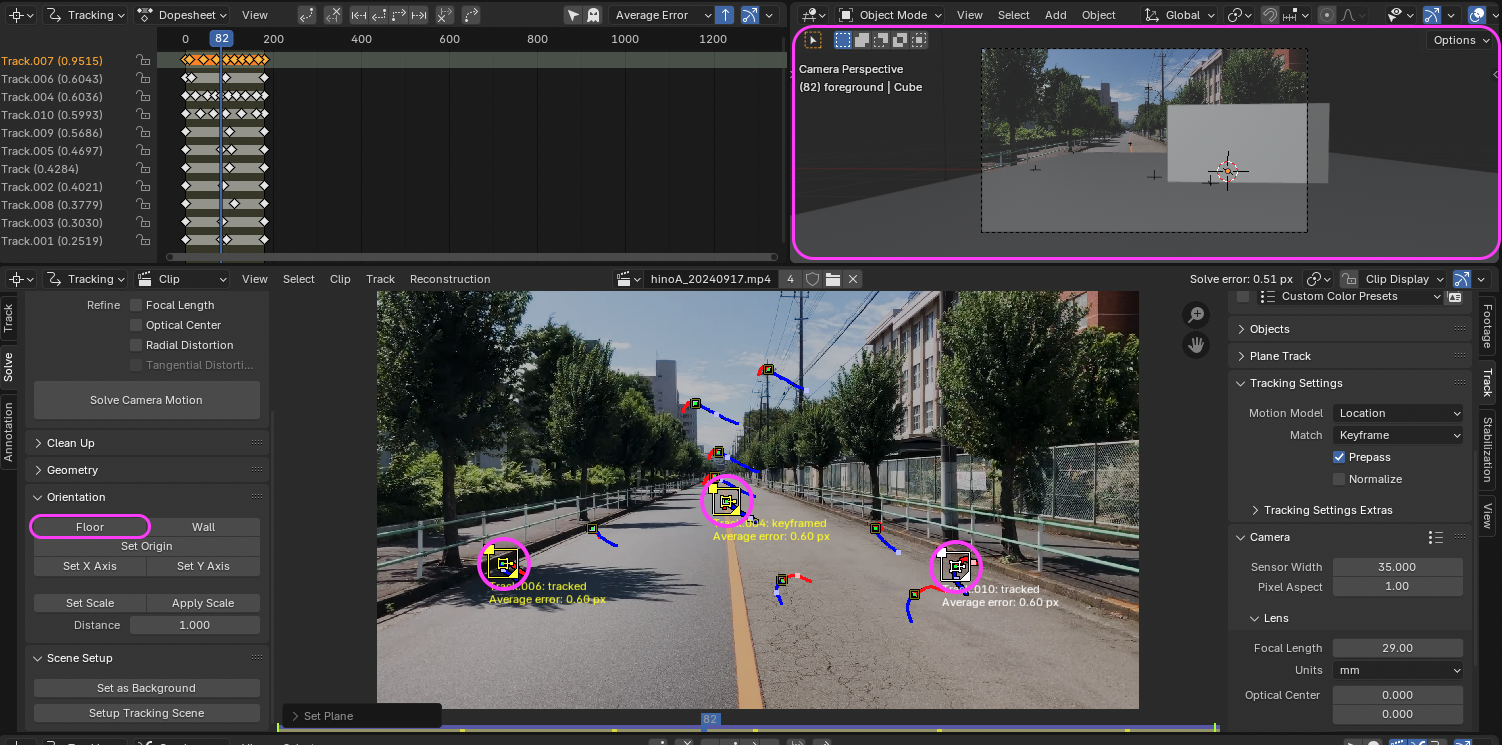Open the Object Mode dropdown

tap(890, 15)
